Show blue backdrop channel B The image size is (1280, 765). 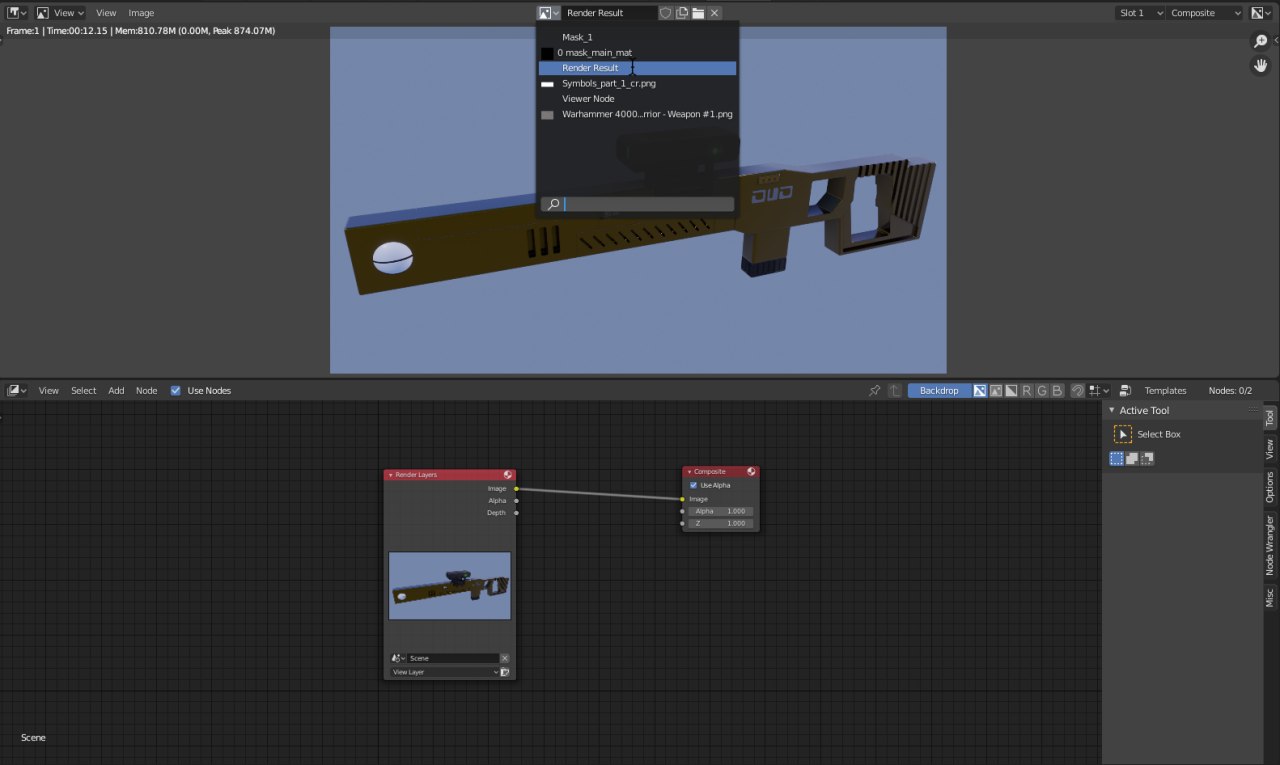tap(1058, 391)
